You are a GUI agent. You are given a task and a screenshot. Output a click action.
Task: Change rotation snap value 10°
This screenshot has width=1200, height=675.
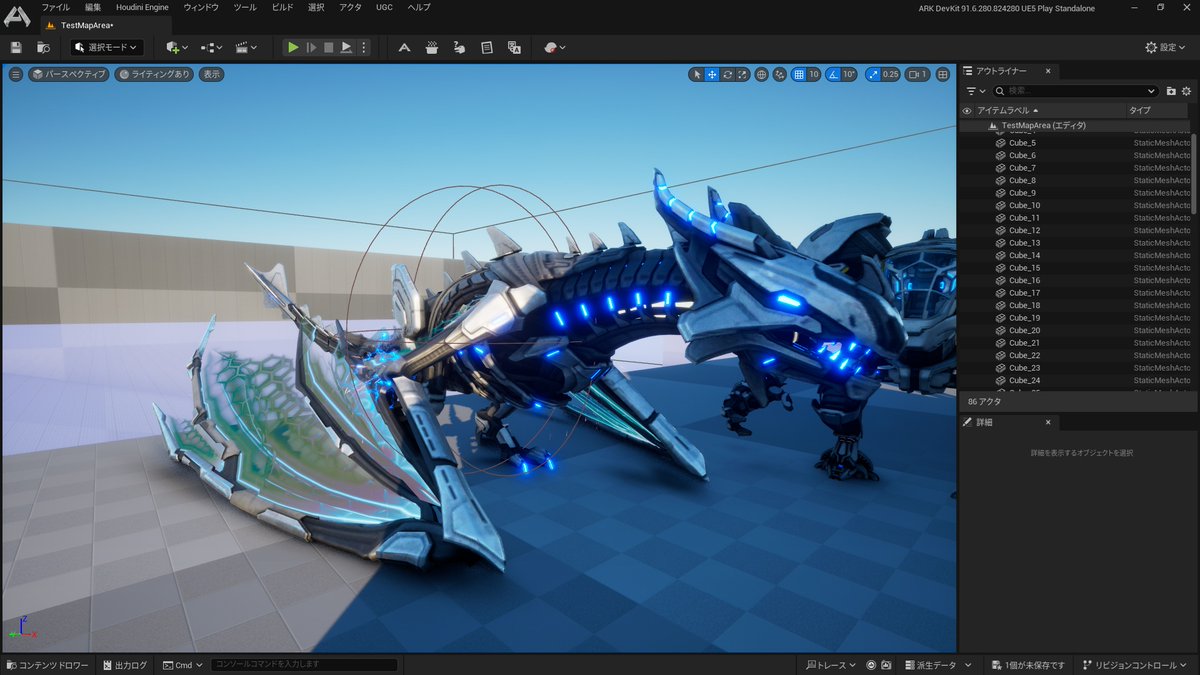pos(849,74)
